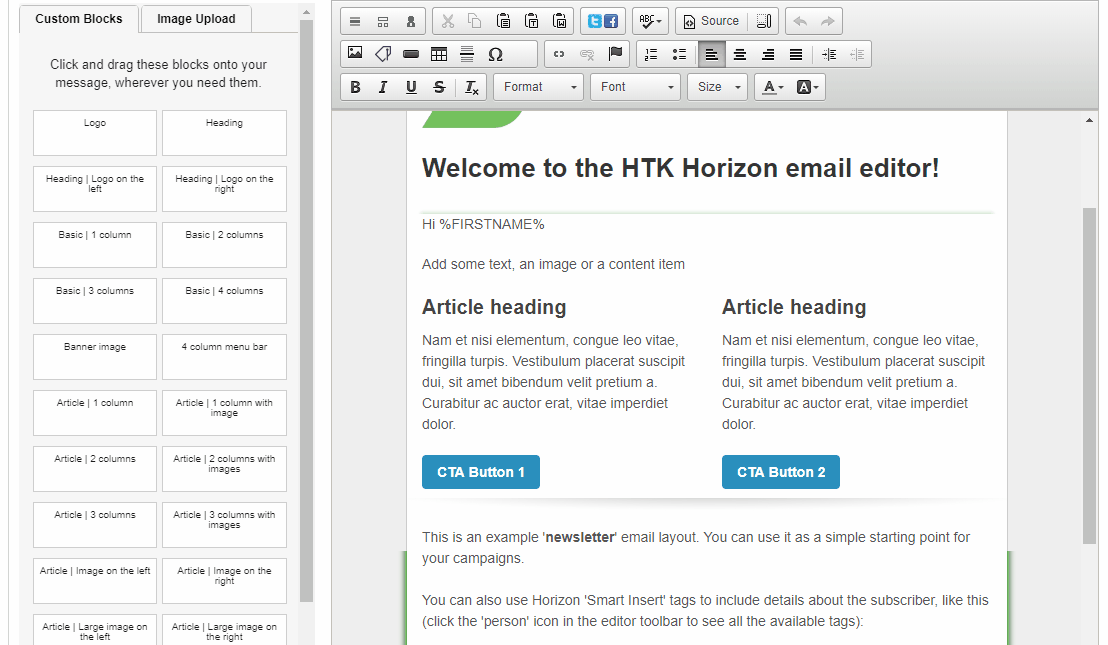Toggle bold text formatting

click(x=355, y=87)
